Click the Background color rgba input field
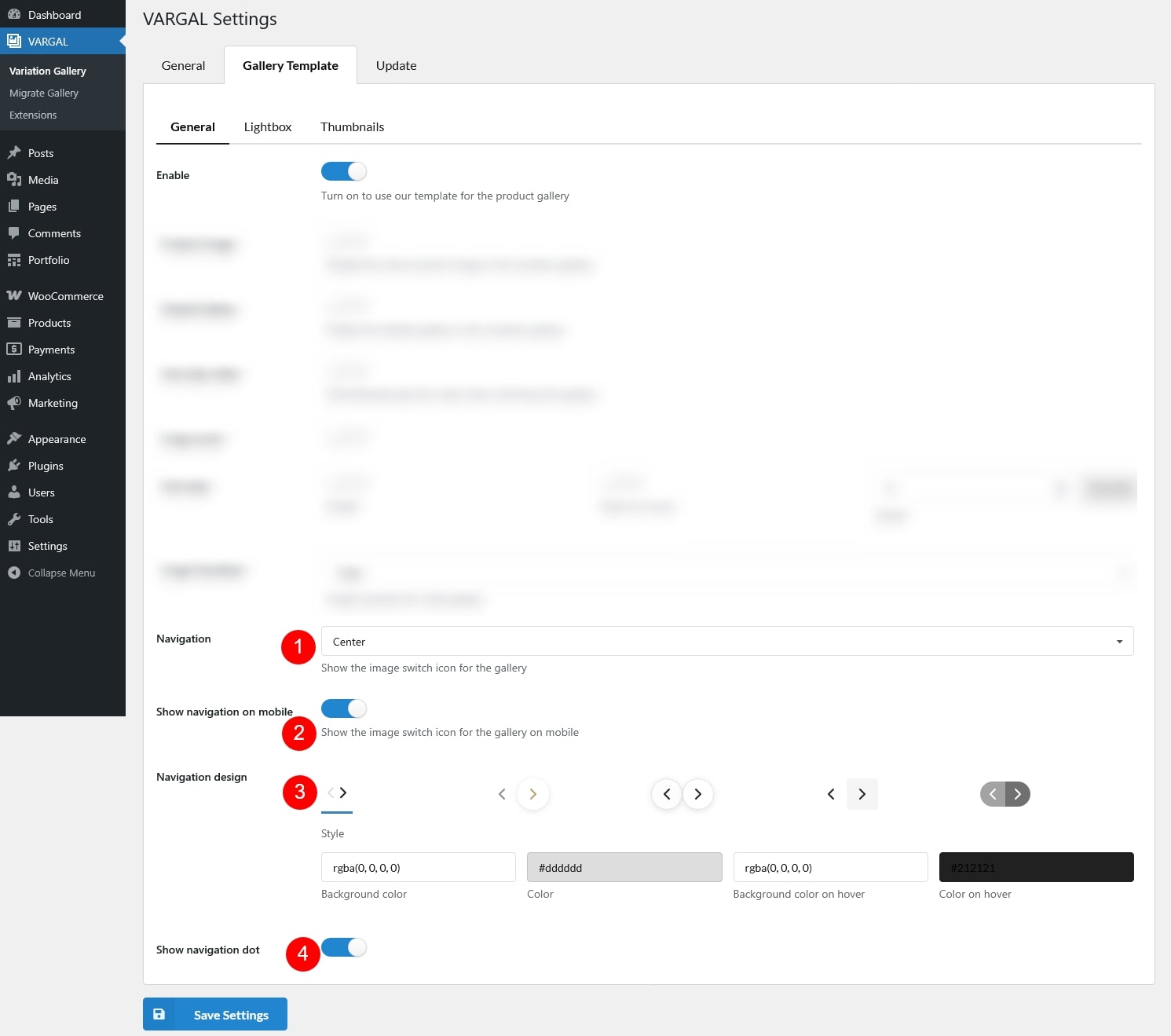1171x1036 pixels. point(418,867)
